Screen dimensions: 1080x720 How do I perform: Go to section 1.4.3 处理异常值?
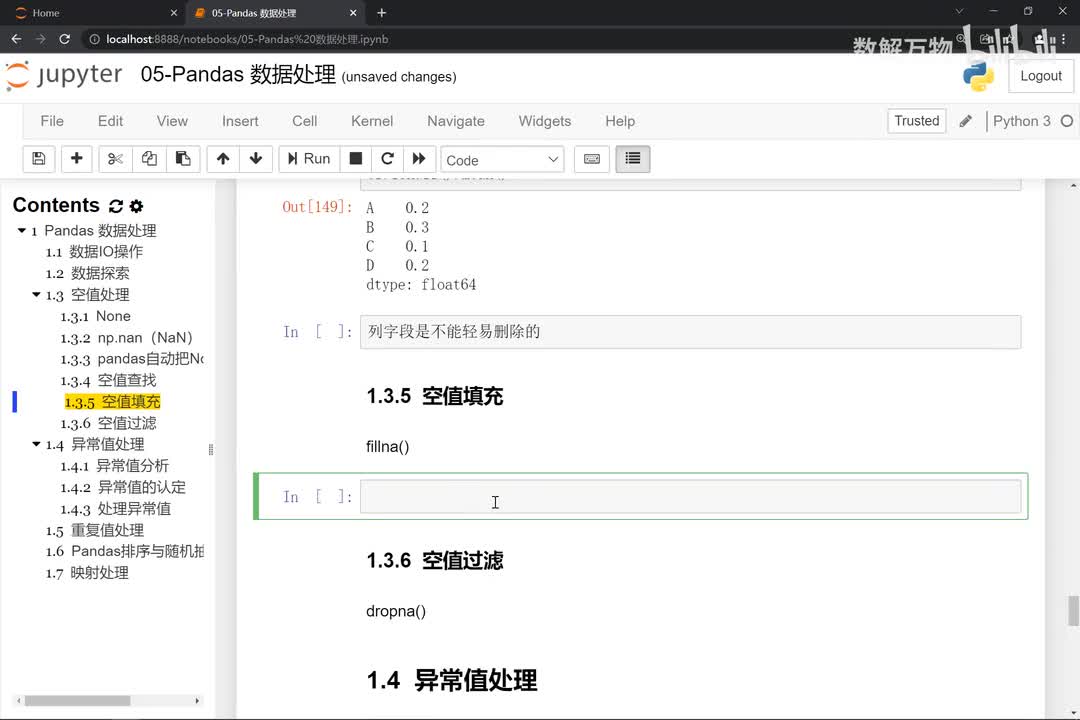[115, 508]
